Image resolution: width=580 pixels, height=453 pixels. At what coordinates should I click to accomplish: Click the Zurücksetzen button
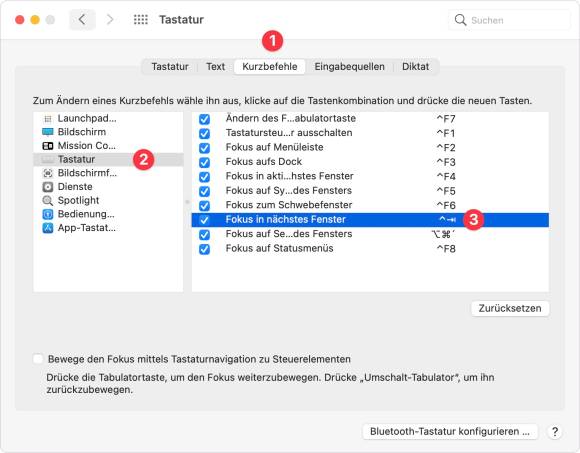510,308
